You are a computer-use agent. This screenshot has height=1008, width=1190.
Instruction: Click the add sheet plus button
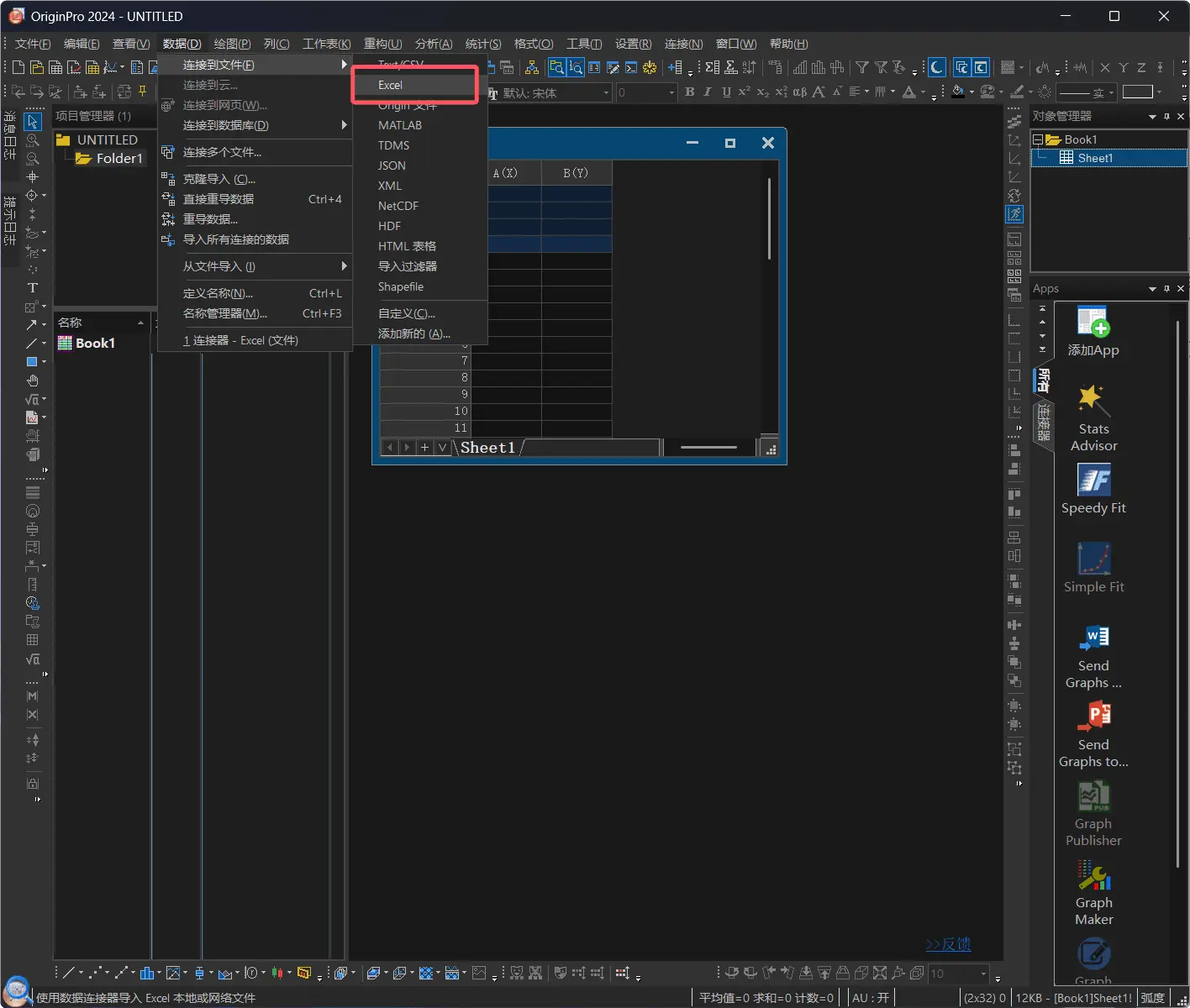tap(424, 448)
